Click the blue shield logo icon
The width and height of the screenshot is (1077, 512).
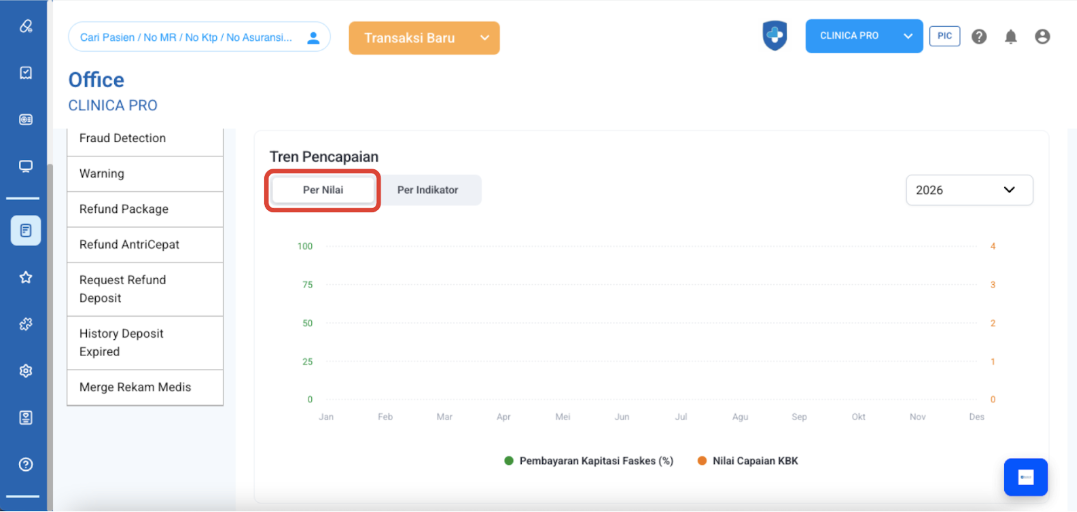[775, 36]
